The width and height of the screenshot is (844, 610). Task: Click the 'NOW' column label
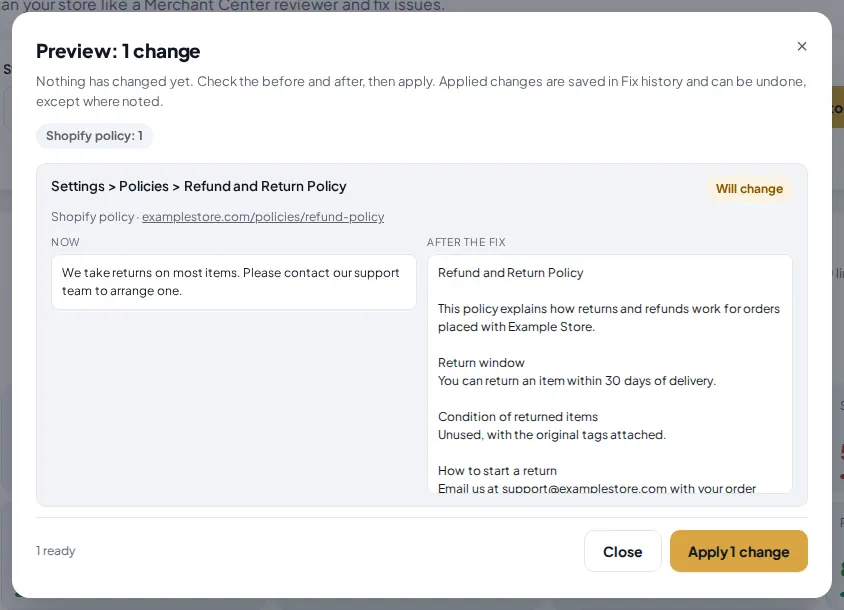point(65,242)
